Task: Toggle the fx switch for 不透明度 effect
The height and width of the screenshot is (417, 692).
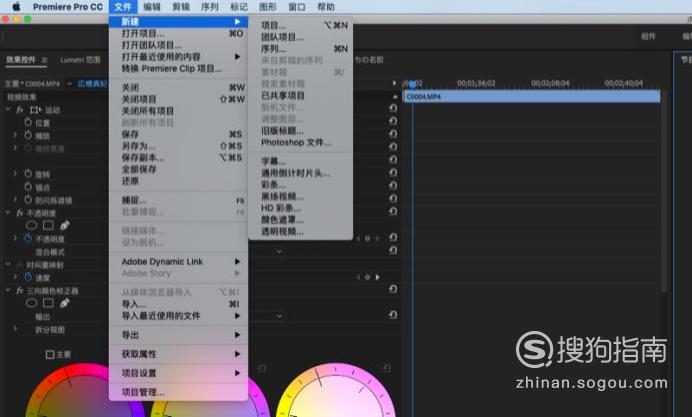Action: [x=20, y=213]
